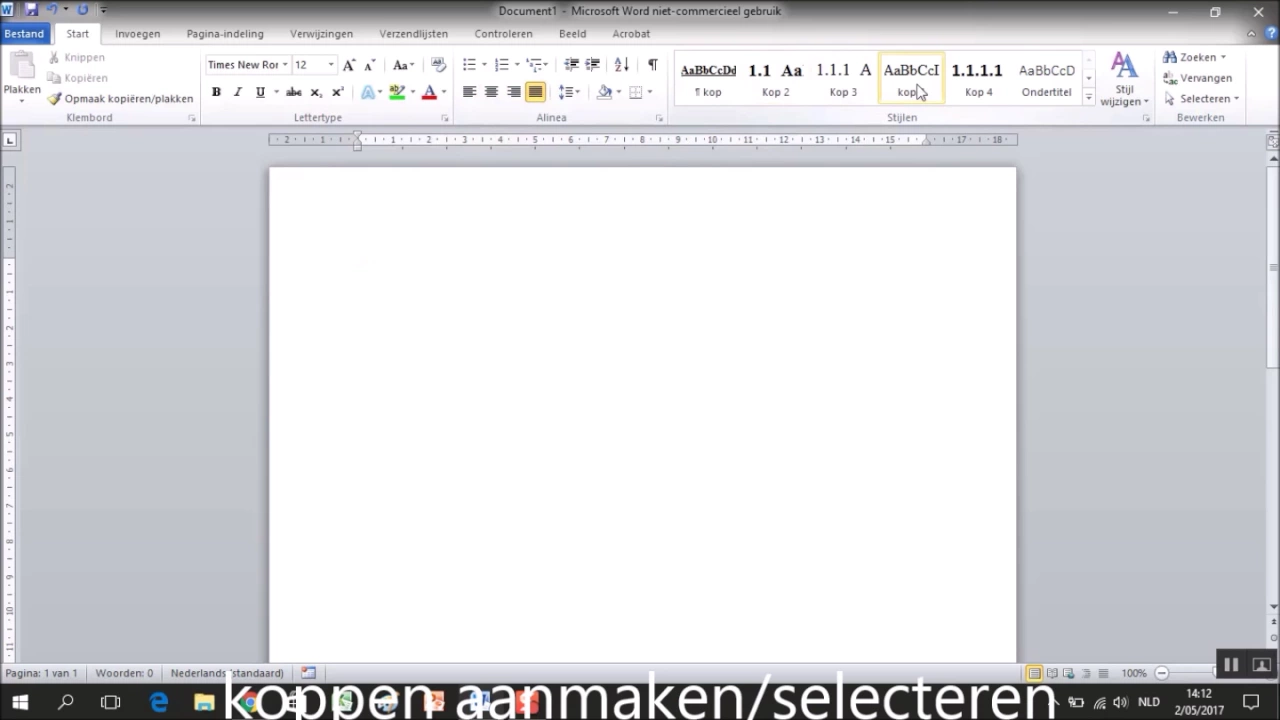Viewport: 1280px width, 720px height.
Task: Expand the styles gallery More button
Action: [x=1088, y=97]
